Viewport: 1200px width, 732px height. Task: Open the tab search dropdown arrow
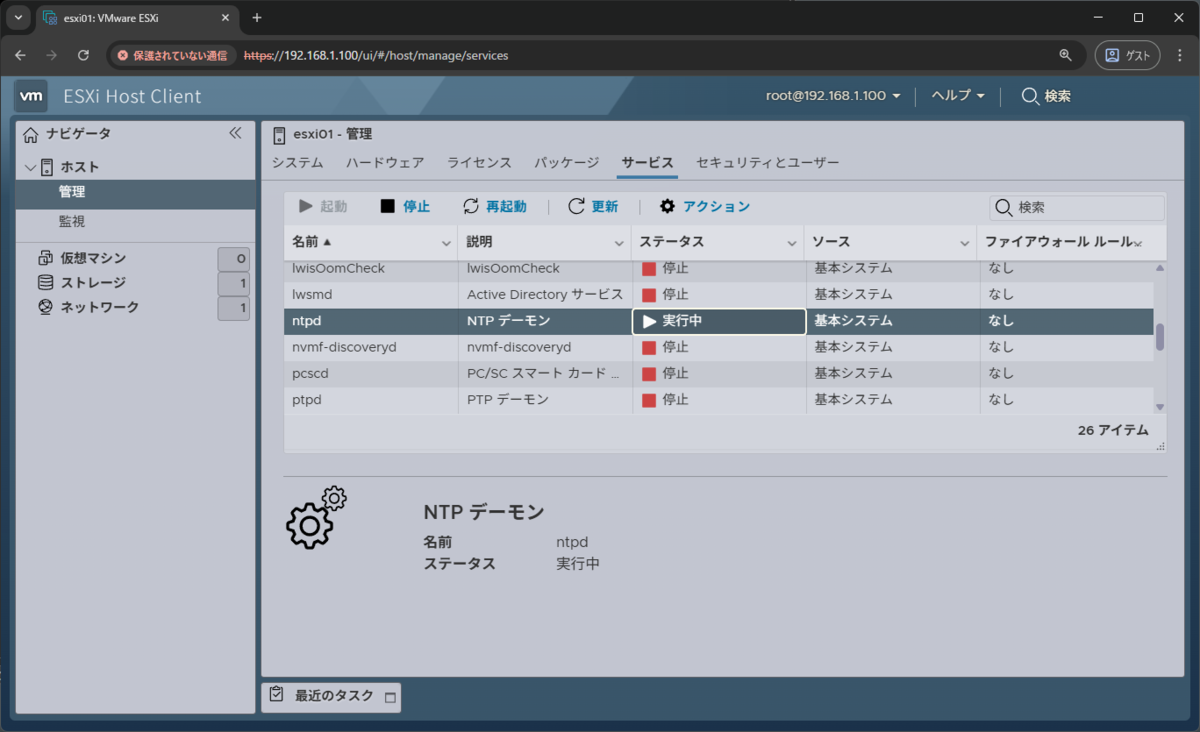click(x=18, y=18)
